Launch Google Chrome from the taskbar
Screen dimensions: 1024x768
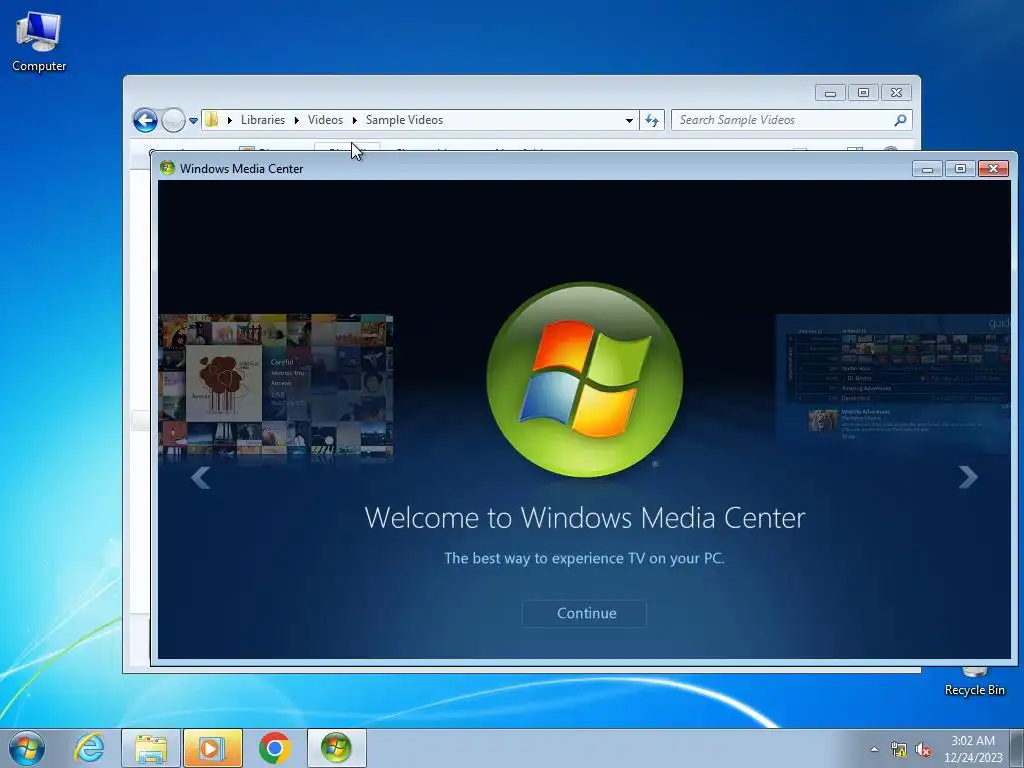[274, 748]
